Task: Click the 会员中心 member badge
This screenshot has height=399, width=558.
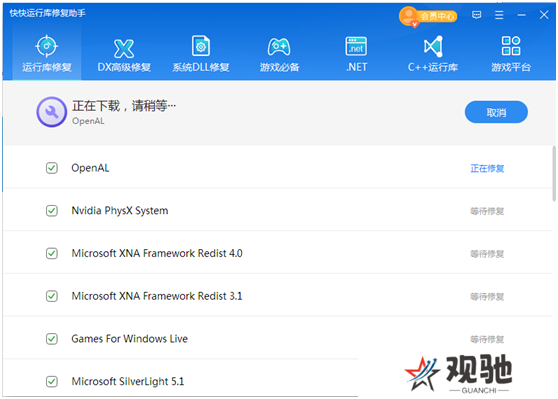Action: point(428,16)
